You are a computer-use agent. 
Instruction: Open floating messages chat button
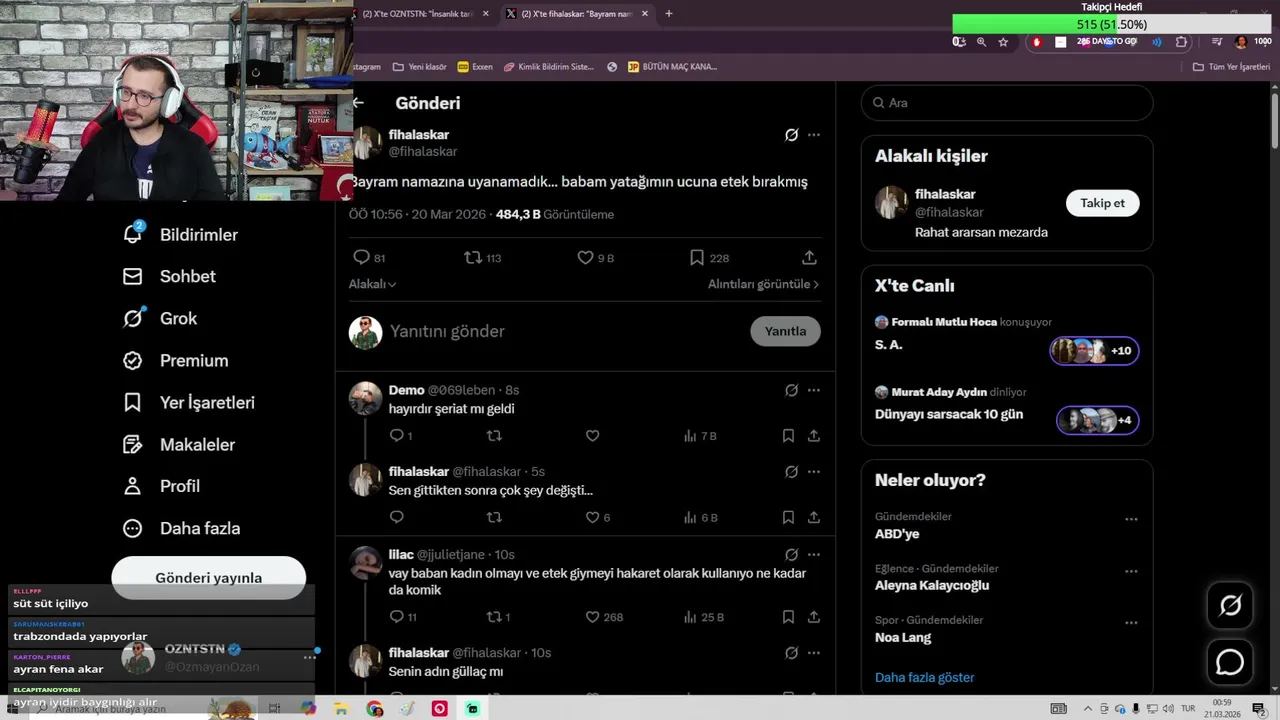1230,663
